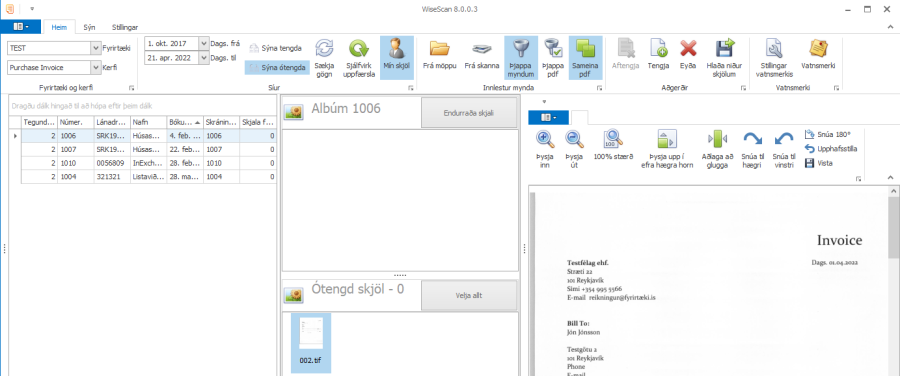This screenshot has width=900, height=376.
Task: Click the Endurraða skjali button
Action: pyautogui.click(x=469, y=113)
